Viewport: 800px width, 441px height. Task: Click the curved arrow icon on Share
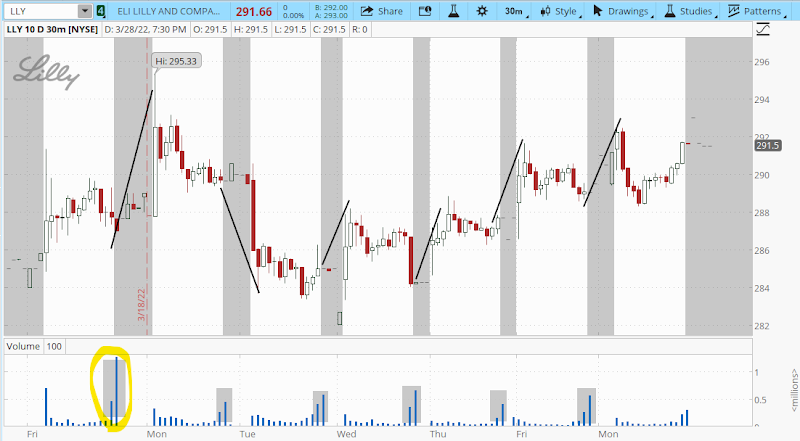(367, 11)
